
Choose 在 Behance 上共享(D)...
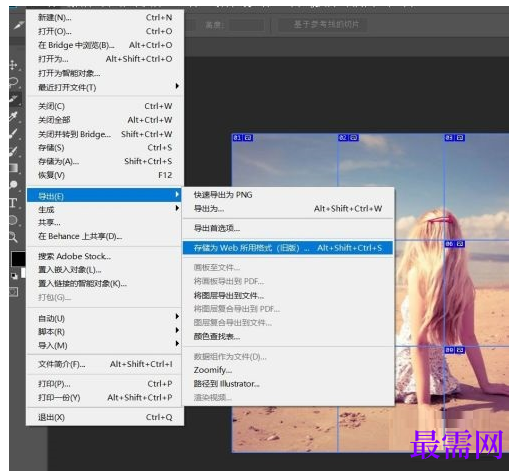[x=105, y=236]
